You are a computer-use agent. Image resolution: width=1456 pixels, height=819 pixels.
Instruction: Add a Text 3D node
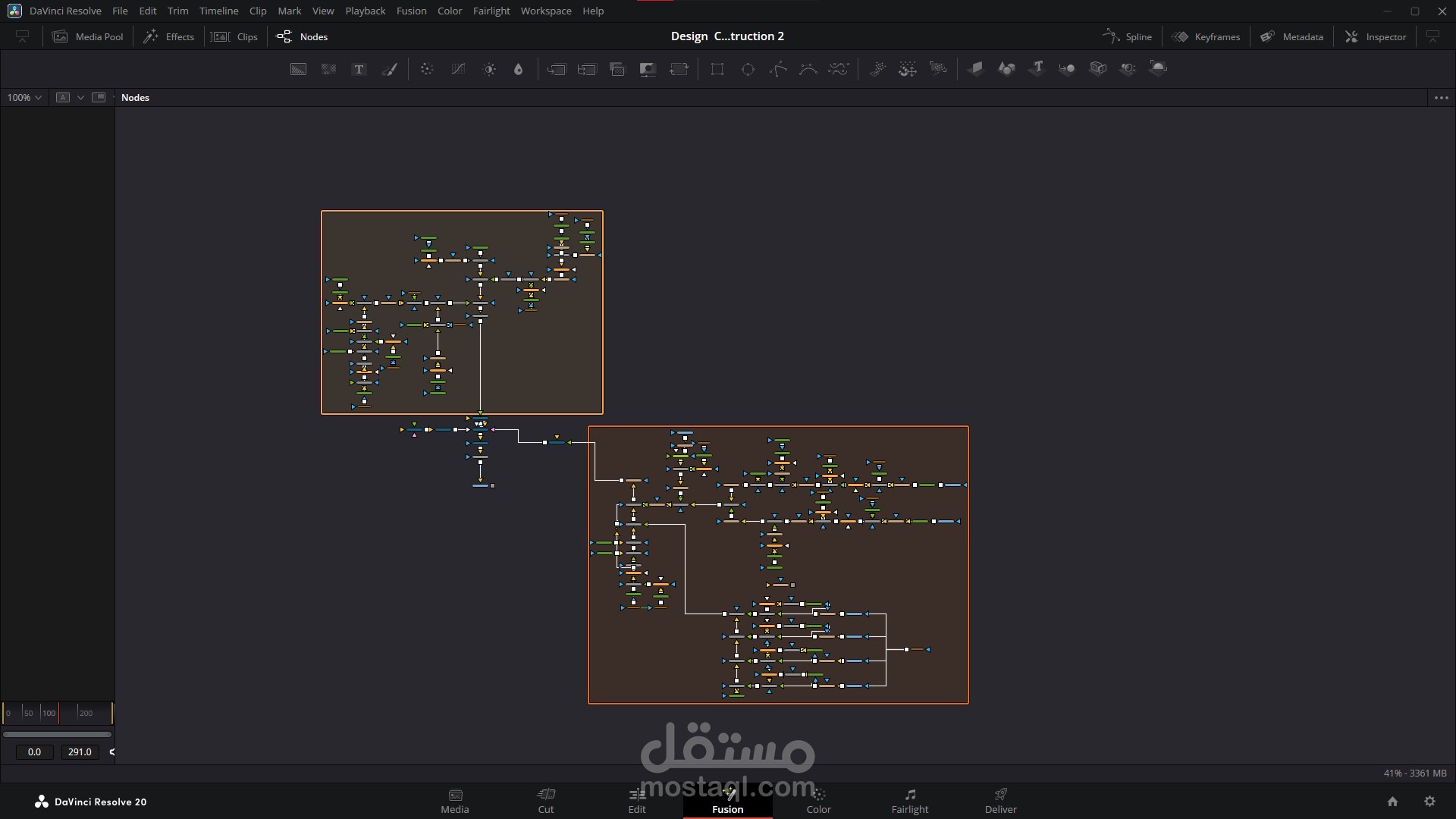(1037, 69)
